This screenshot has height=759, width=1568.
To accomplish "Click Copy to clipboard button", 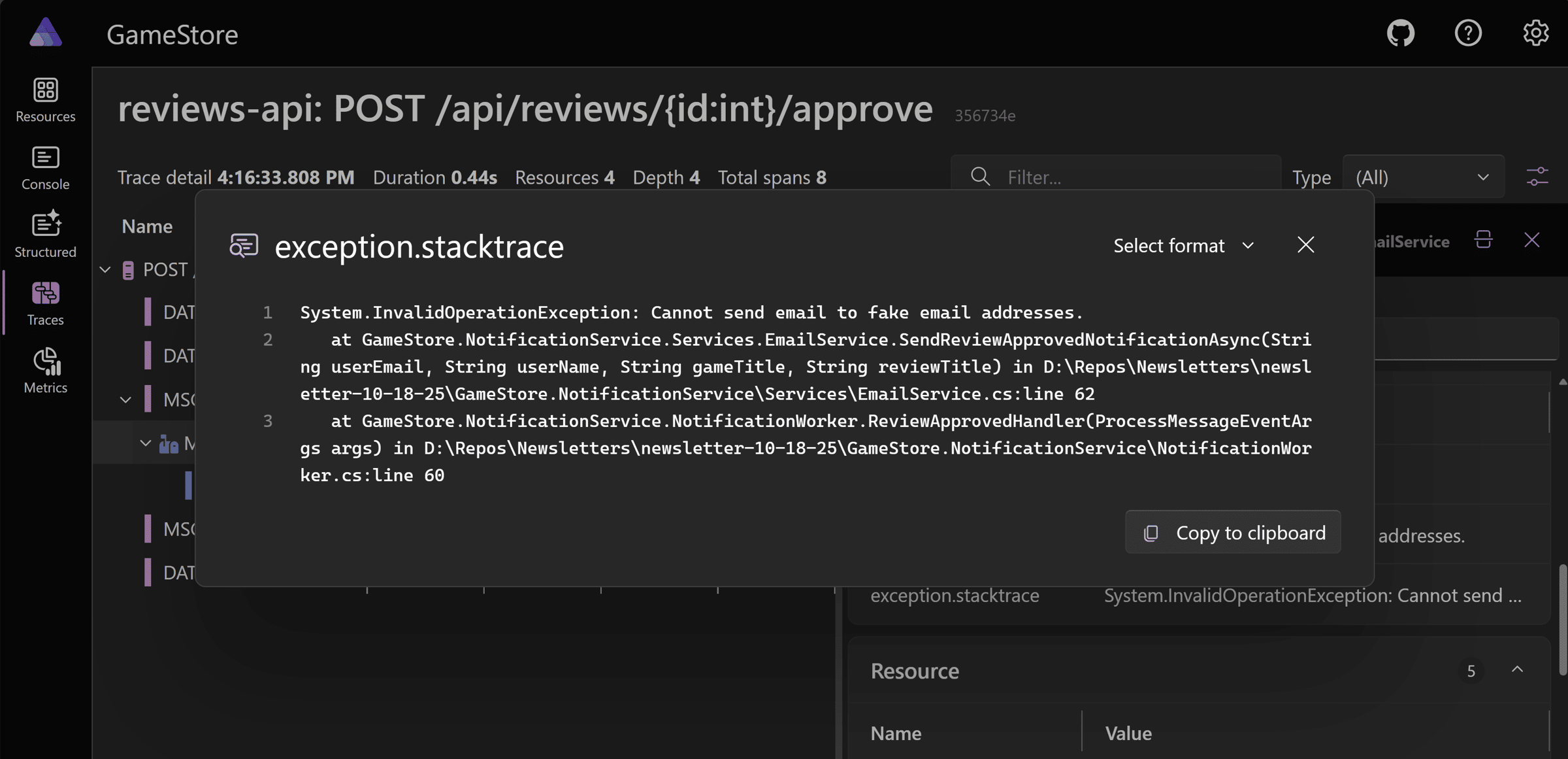I will (1233, 533).
